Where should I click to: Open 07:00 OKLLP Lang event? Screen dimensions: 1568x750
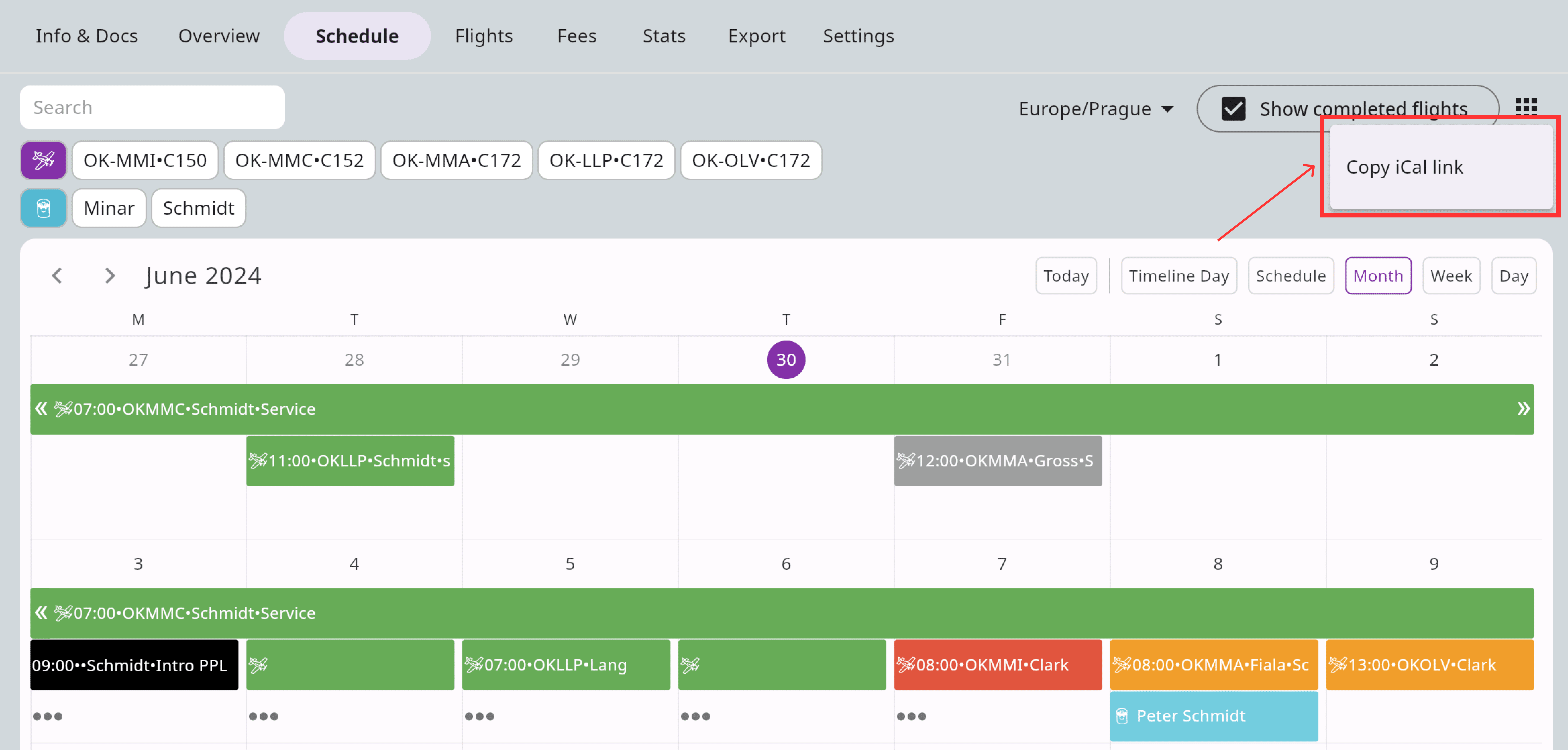(x=566, y=665)
